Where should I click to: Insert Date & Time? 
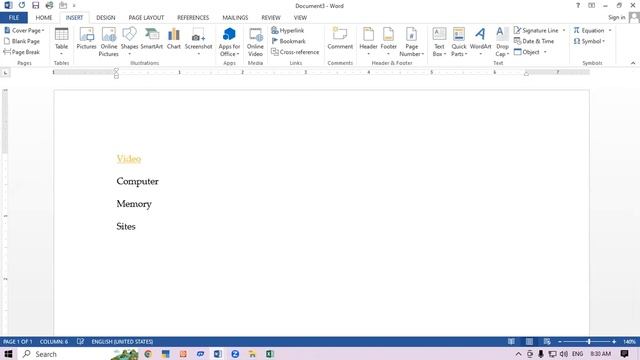(534, 41)
